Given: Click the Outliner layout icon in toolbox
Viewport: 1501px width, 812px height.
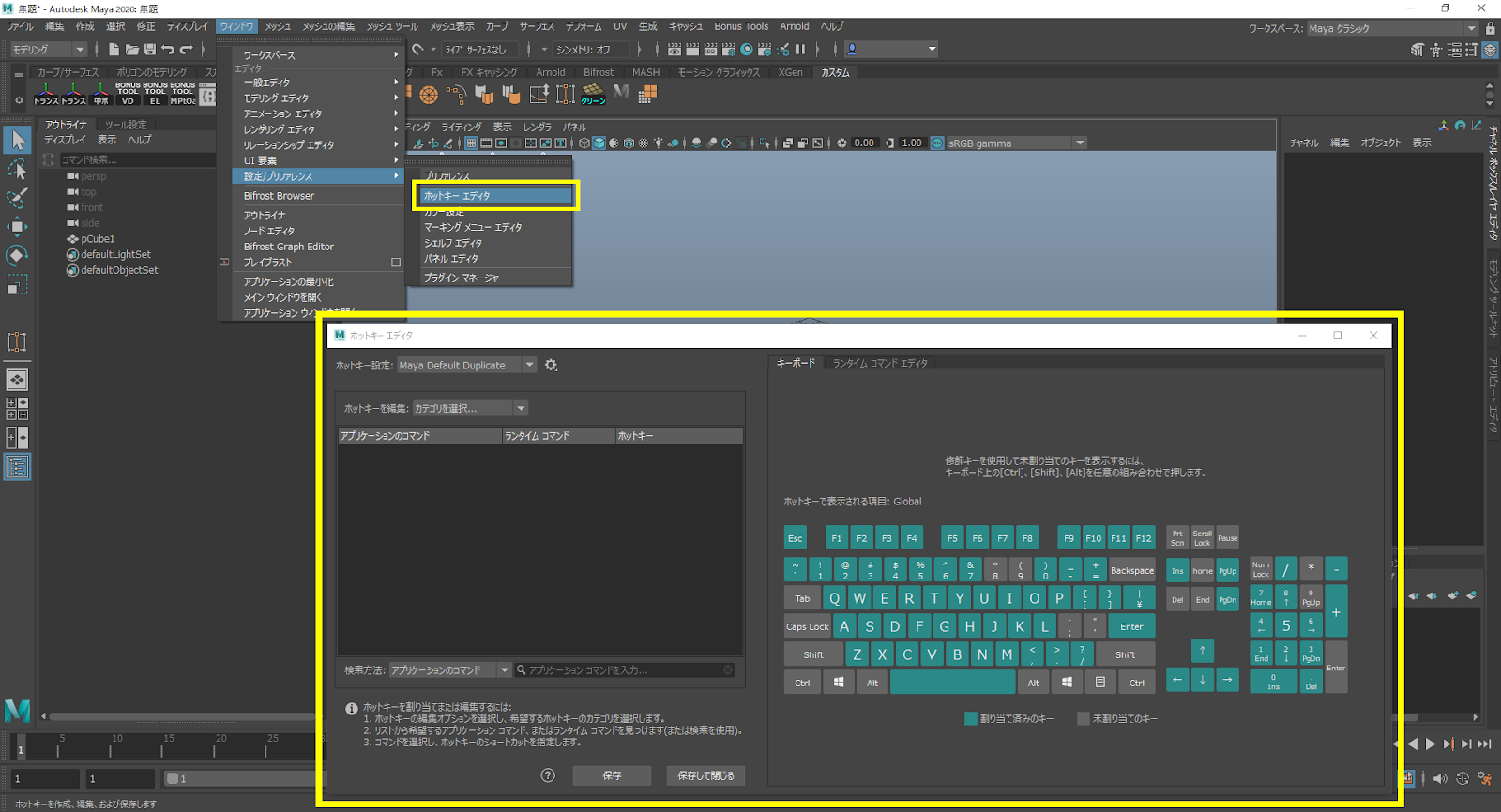Looking at the screenshot, I should click(x=17, y=466).
